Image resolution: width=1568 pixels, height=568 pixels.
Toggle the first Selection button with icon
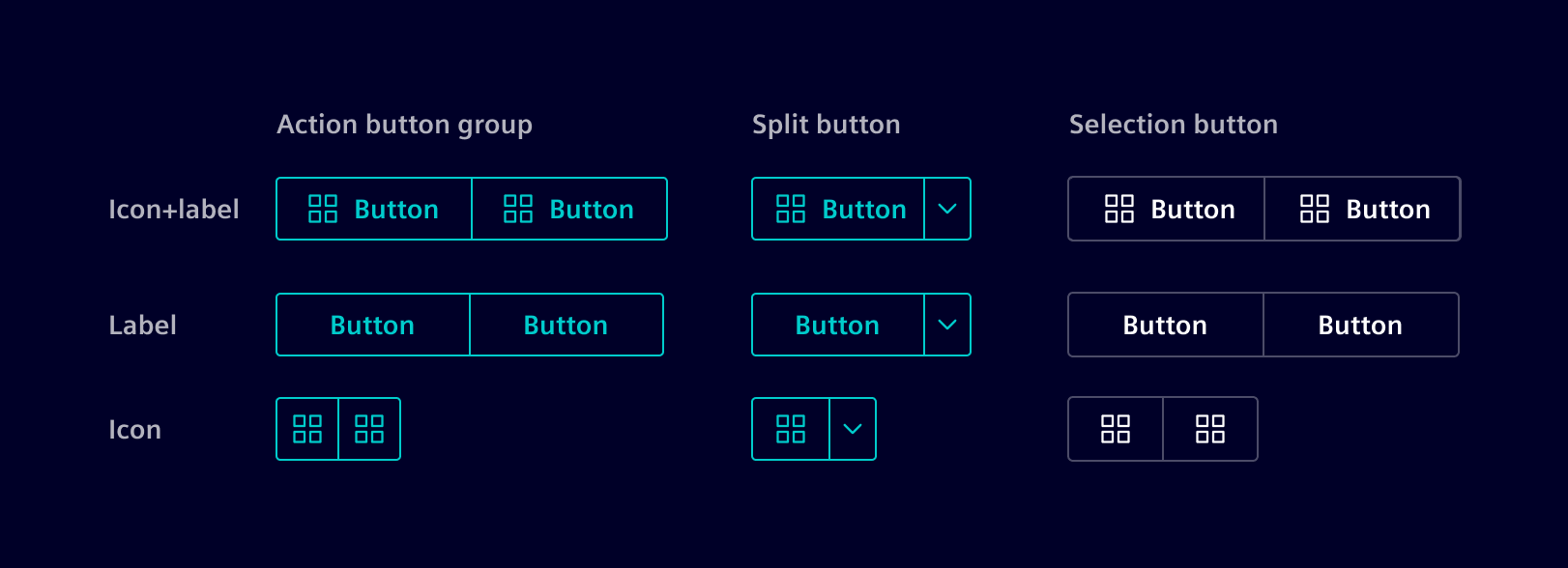pyautogui.click(x=1165, y=209)
